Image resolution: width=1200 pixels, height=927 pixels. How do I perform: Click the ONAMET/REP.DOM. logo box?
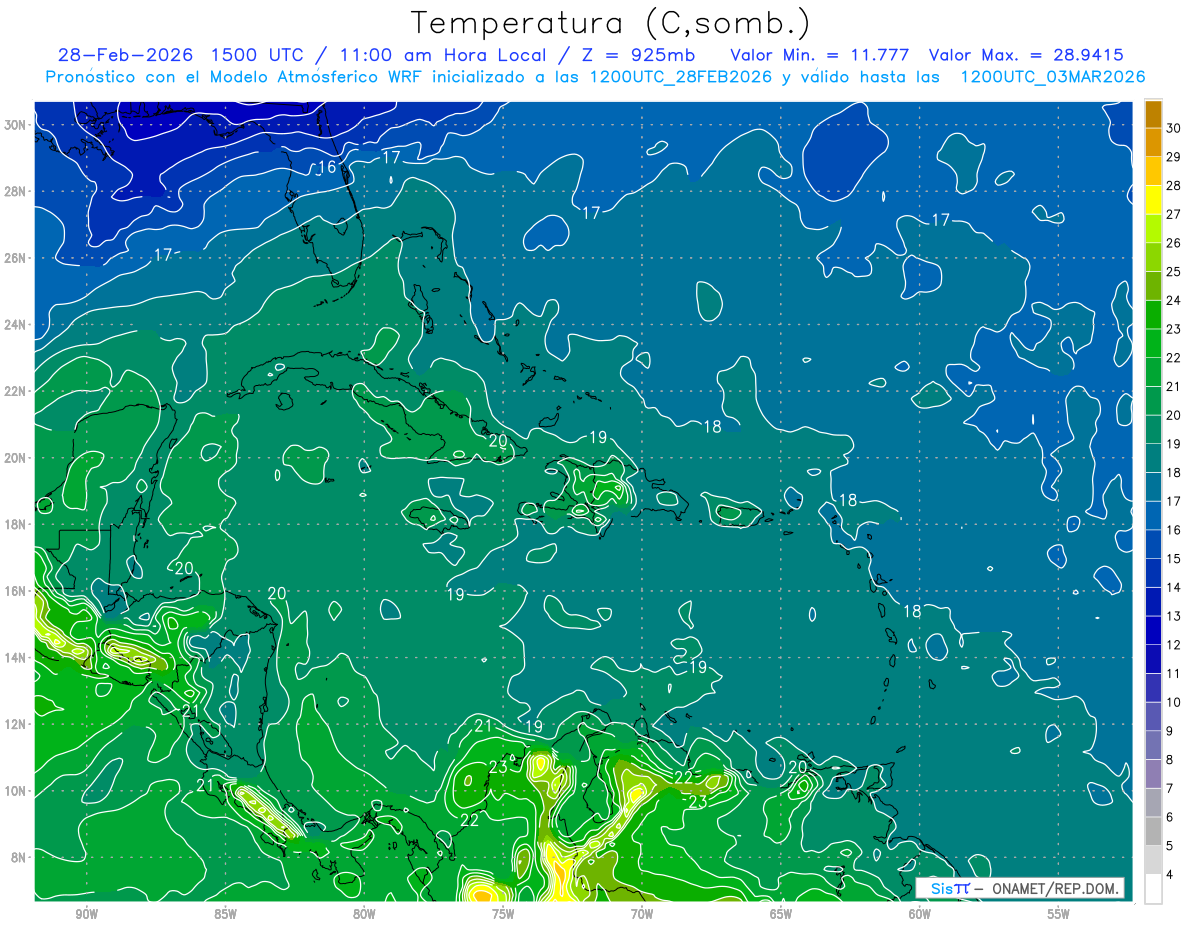(1020, 888)
